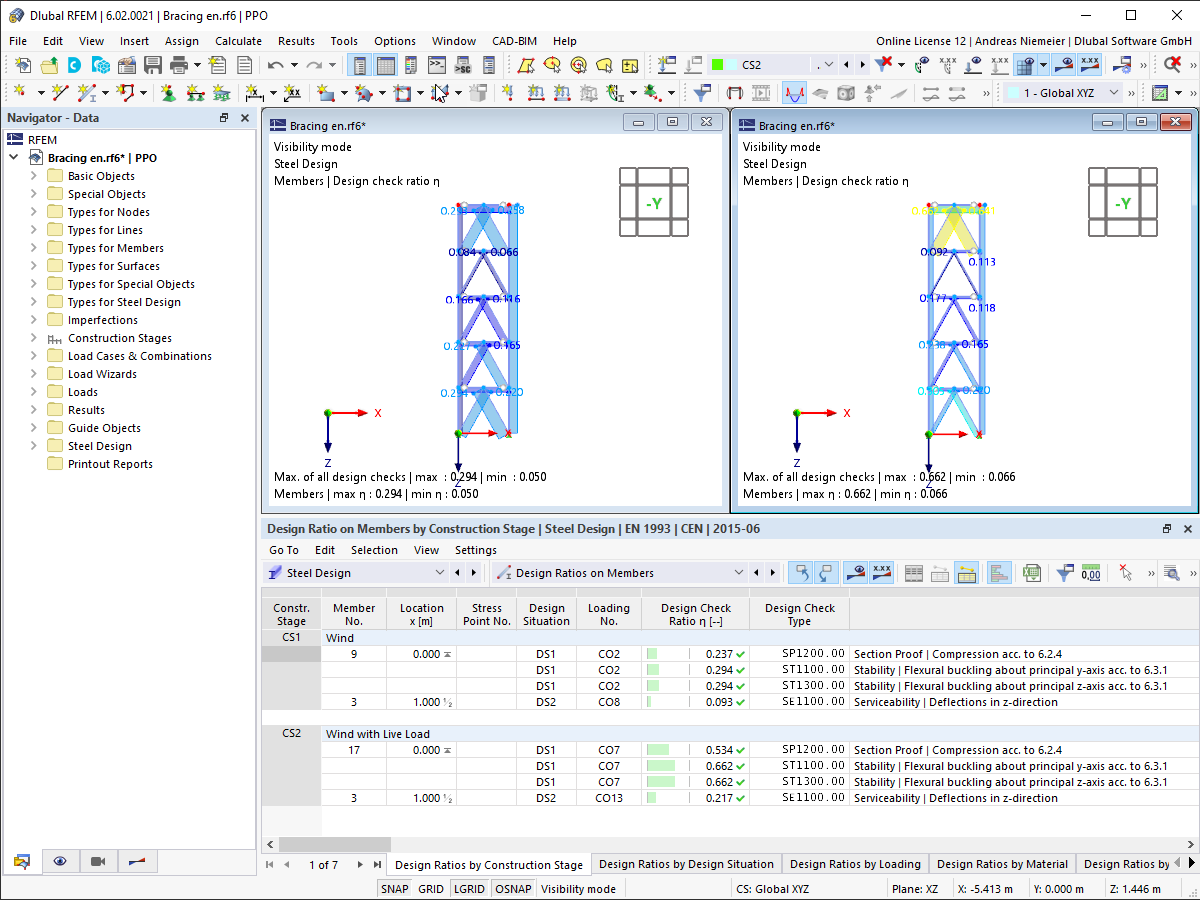Screen dimensions: 1200x900
Task: Enable GRID in the status bar
Action: click(x=430, y=888)
